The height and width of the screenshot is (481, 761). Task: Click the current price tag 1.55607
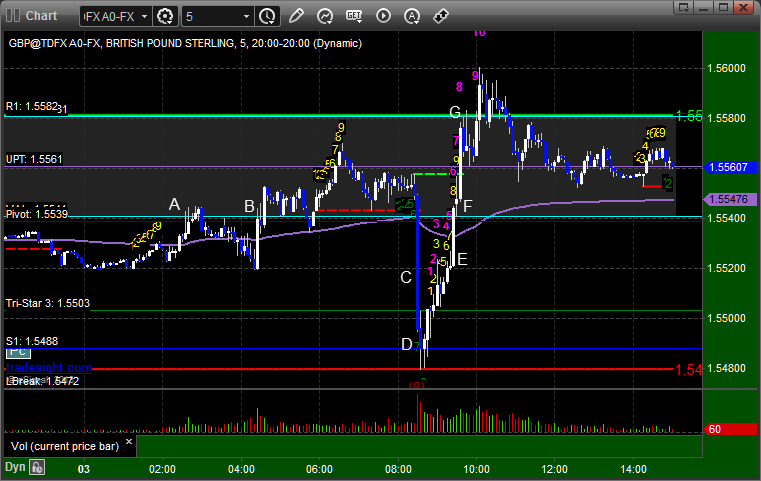tap(730, 167)
